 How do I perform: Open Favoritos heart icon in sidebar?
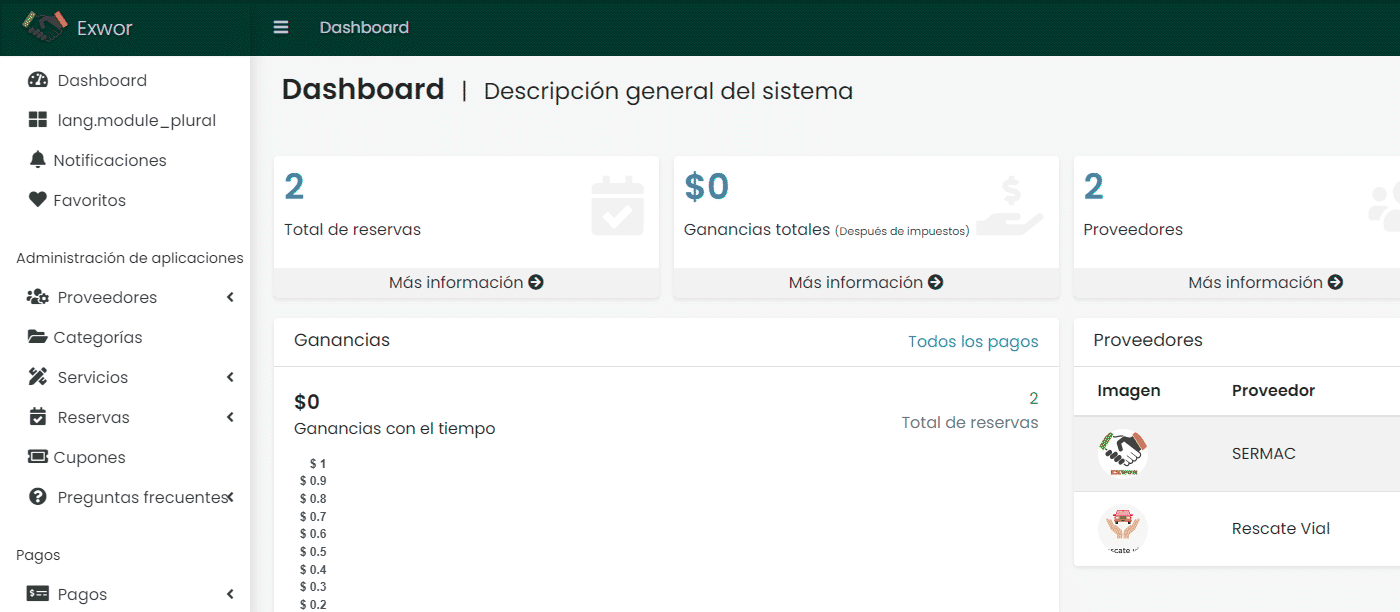tap(38, 200)
